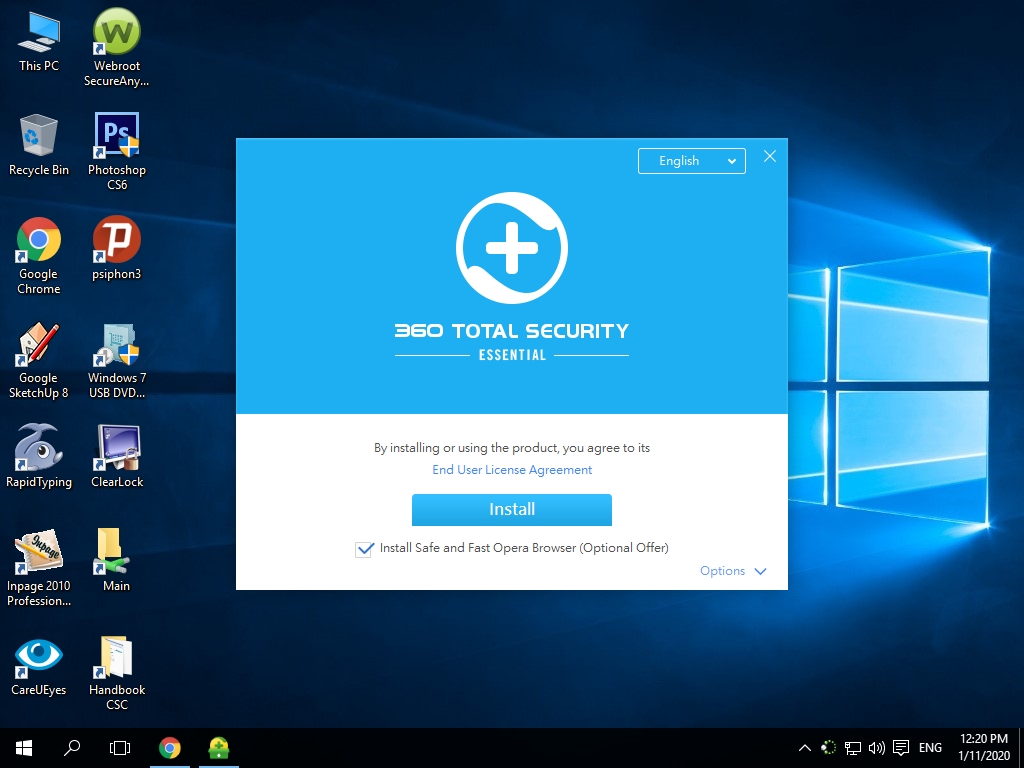Select Google Chrome desktop shortcut
The width and height of the screenshot is (1024, 768).
click(x=39, y=255)
